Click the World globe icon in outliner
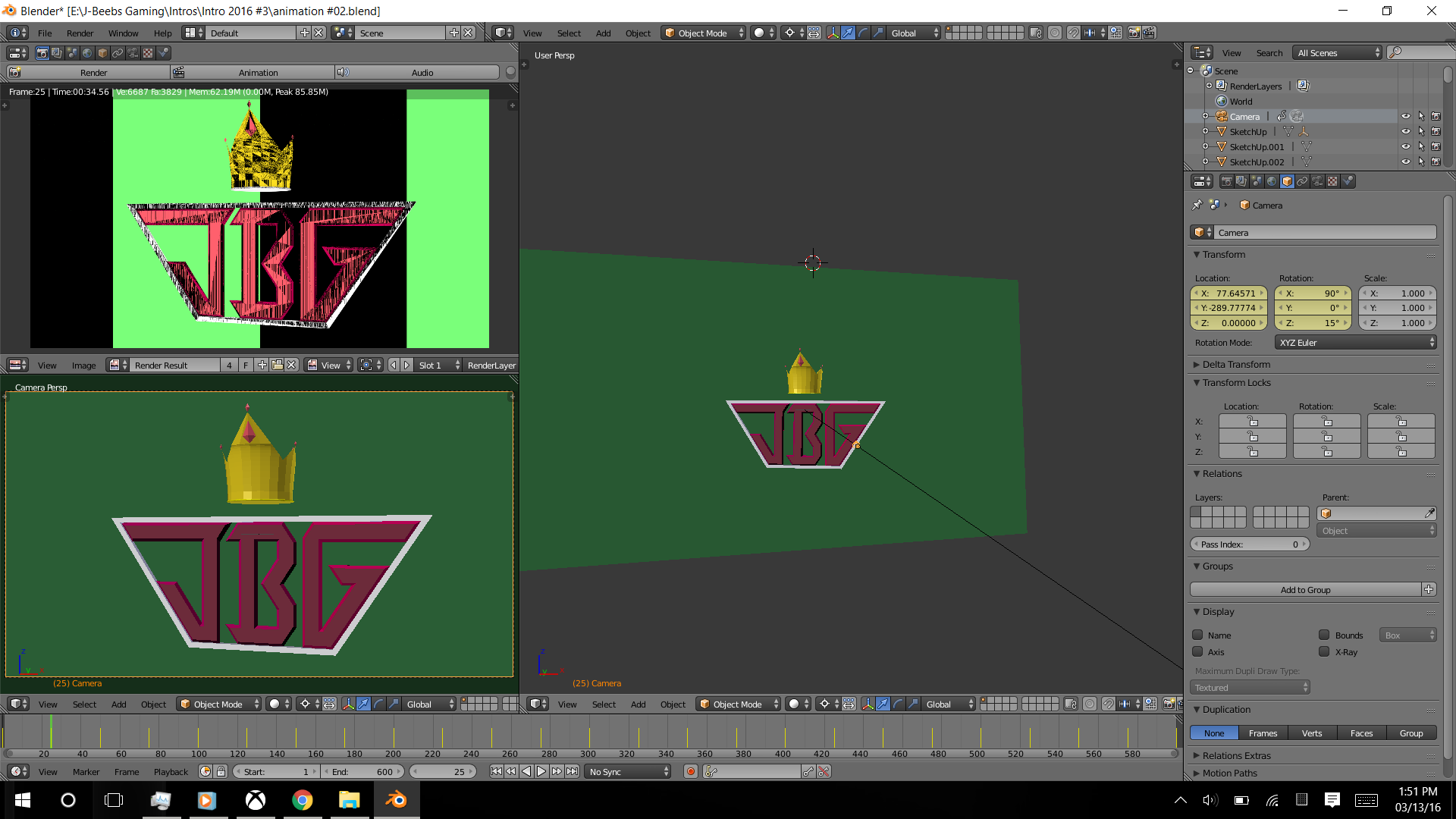Screen dimensions: 1456x819 (x=1222, y=101)
